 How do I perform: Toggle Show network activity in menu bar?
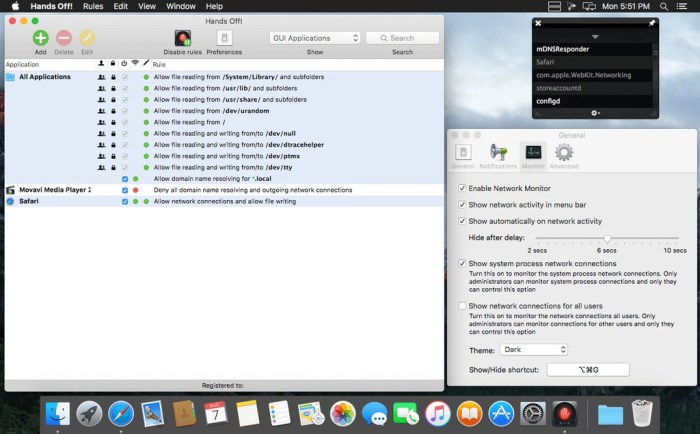coord(461,204)
